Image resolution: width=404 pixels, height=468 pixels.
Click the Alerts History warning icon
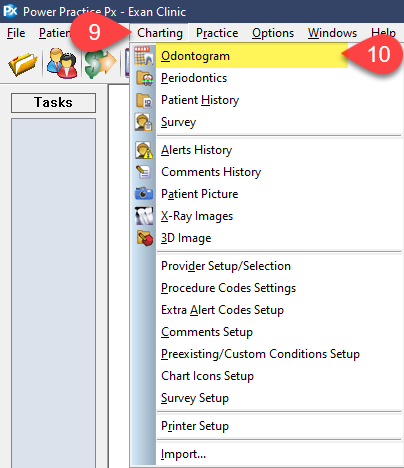tap(144, 150)
